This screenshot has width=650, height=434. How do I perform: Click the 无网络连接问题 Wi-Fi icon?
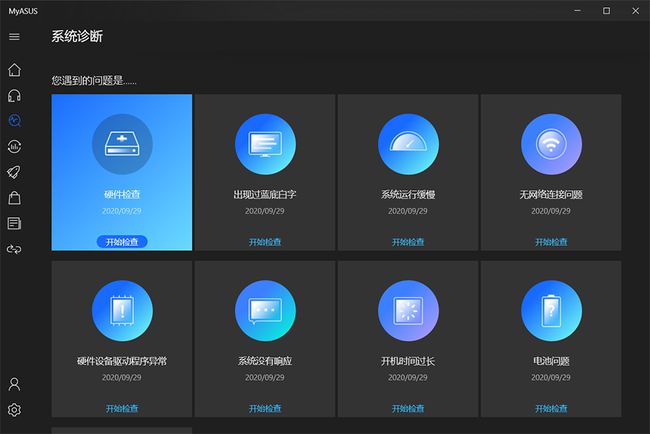pos(551,144)
